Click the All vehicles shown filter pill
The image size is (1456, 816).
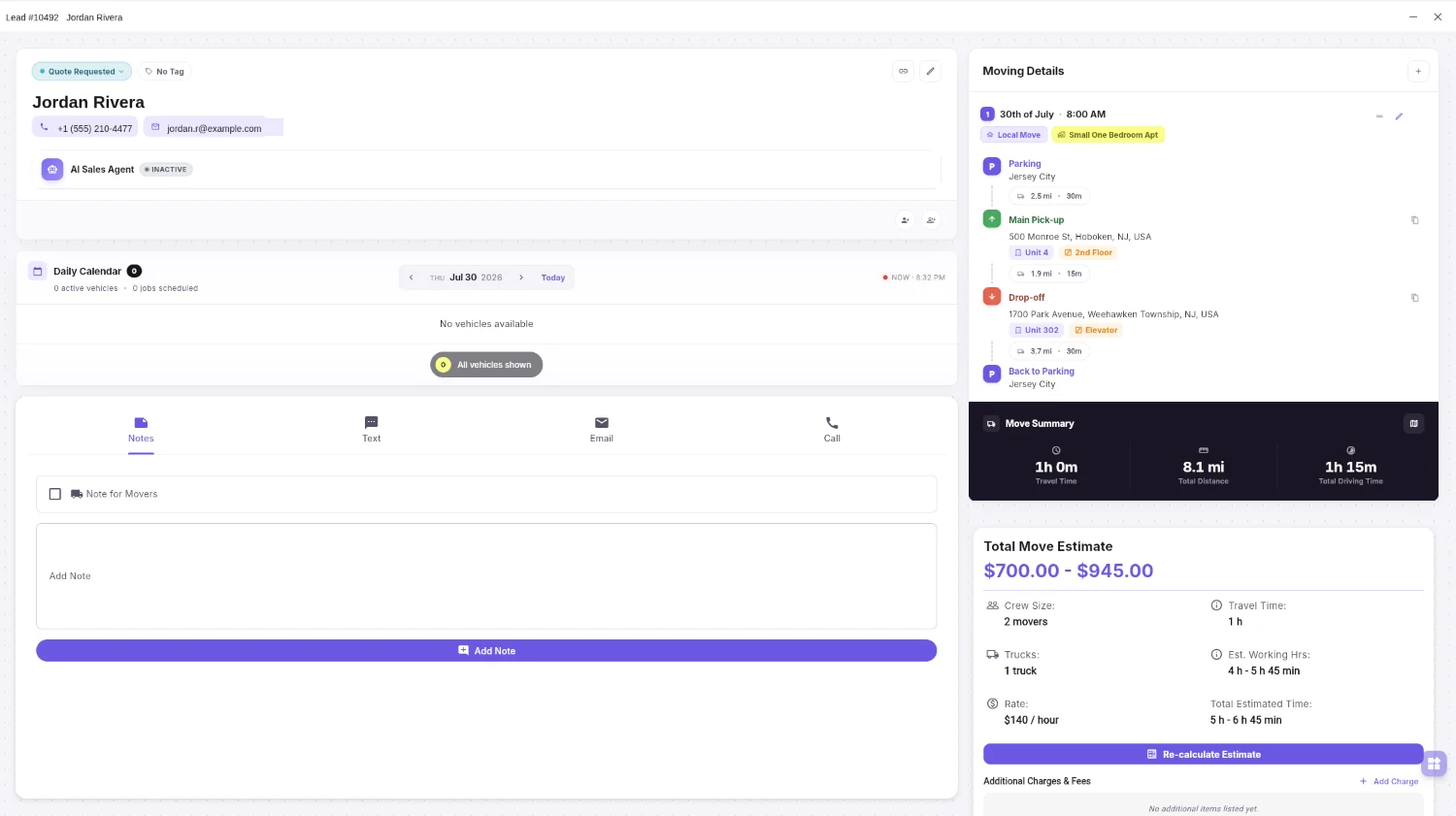click(486, 365)
